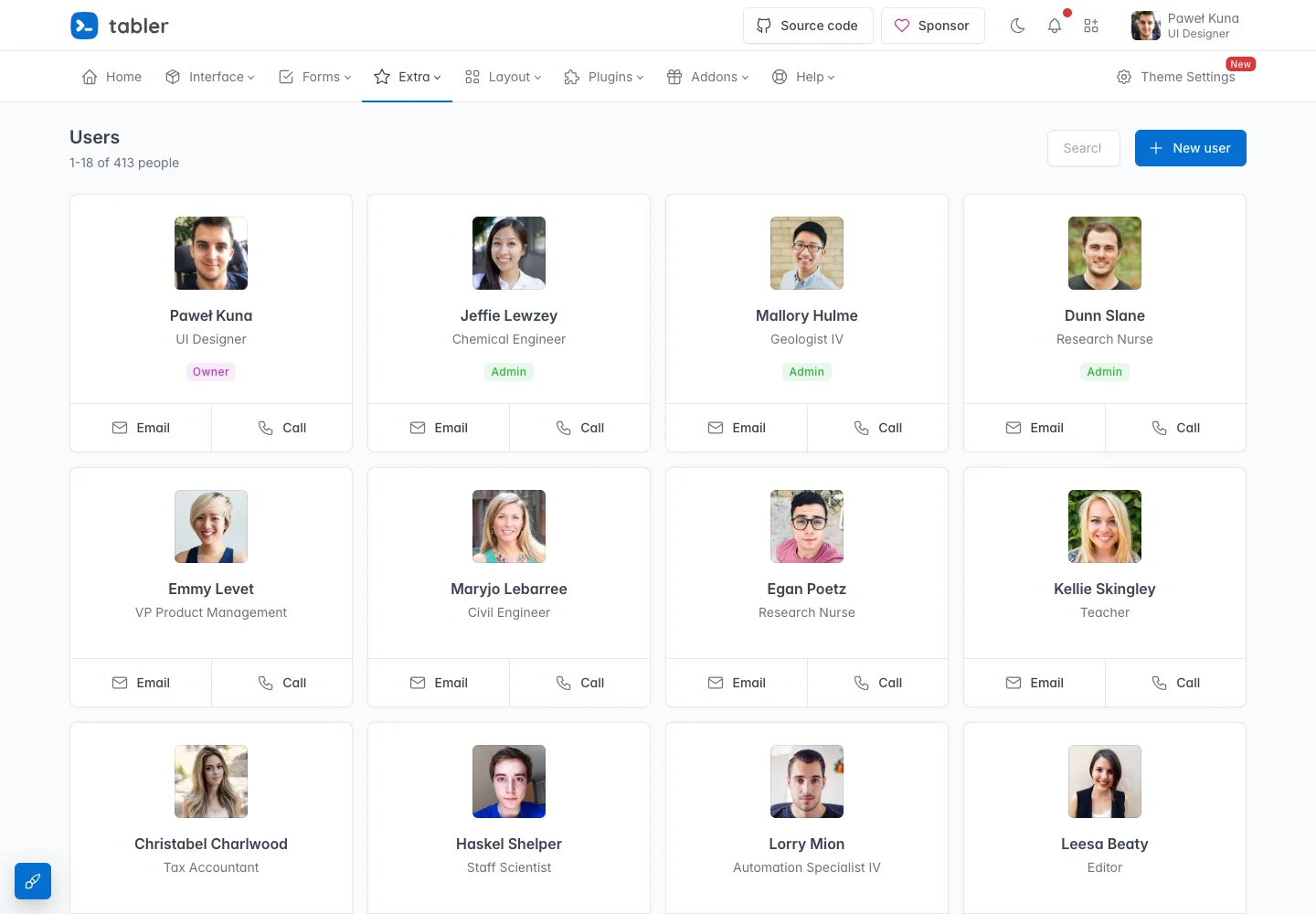The image size is (1316, 914).
Task: Click Dunn Slane's avatar photo
Action: pos(1105,253)
